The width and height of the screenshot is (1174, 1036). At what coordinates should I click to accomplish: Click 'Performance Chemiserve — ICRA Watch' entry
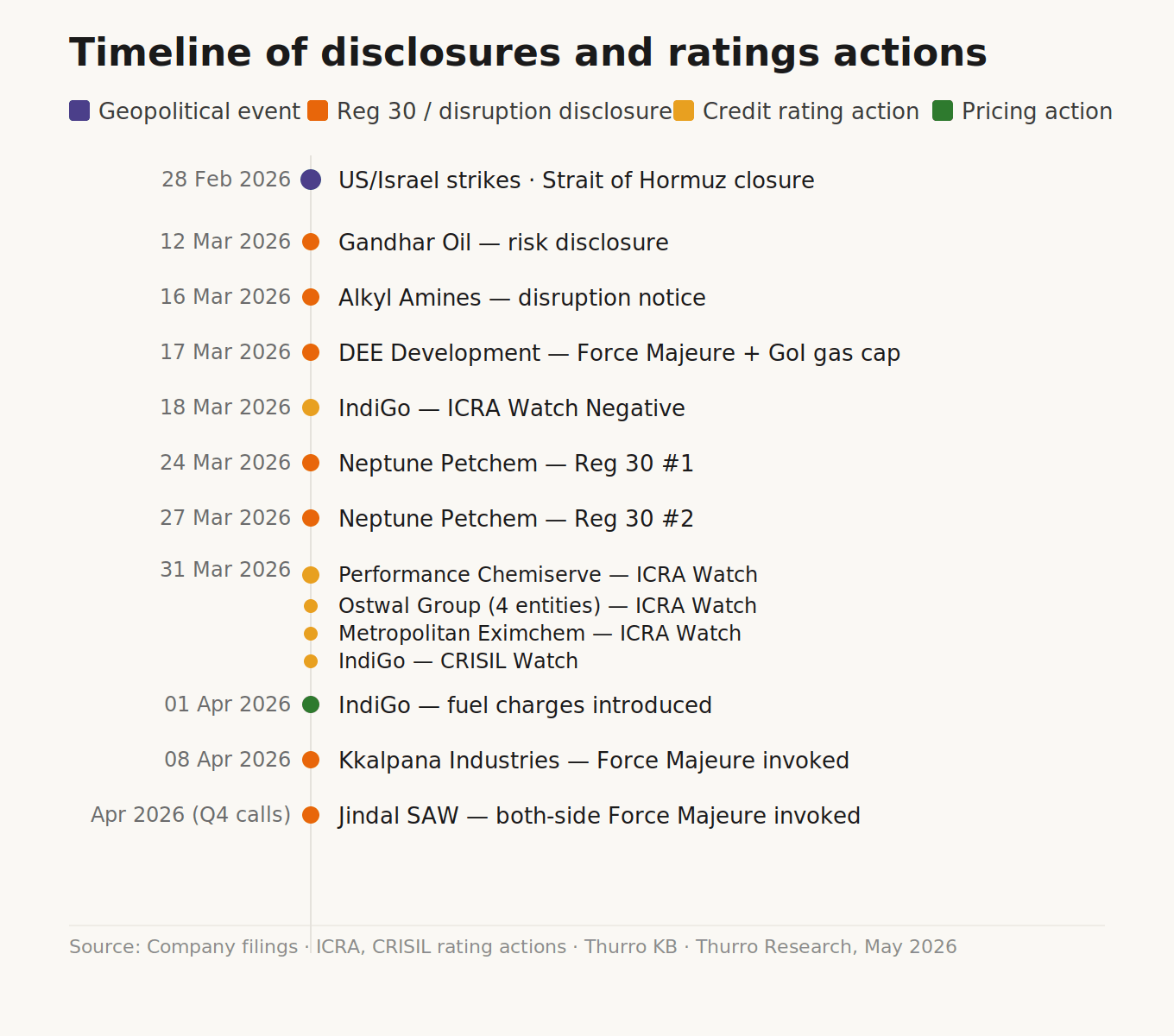point(548,575)
